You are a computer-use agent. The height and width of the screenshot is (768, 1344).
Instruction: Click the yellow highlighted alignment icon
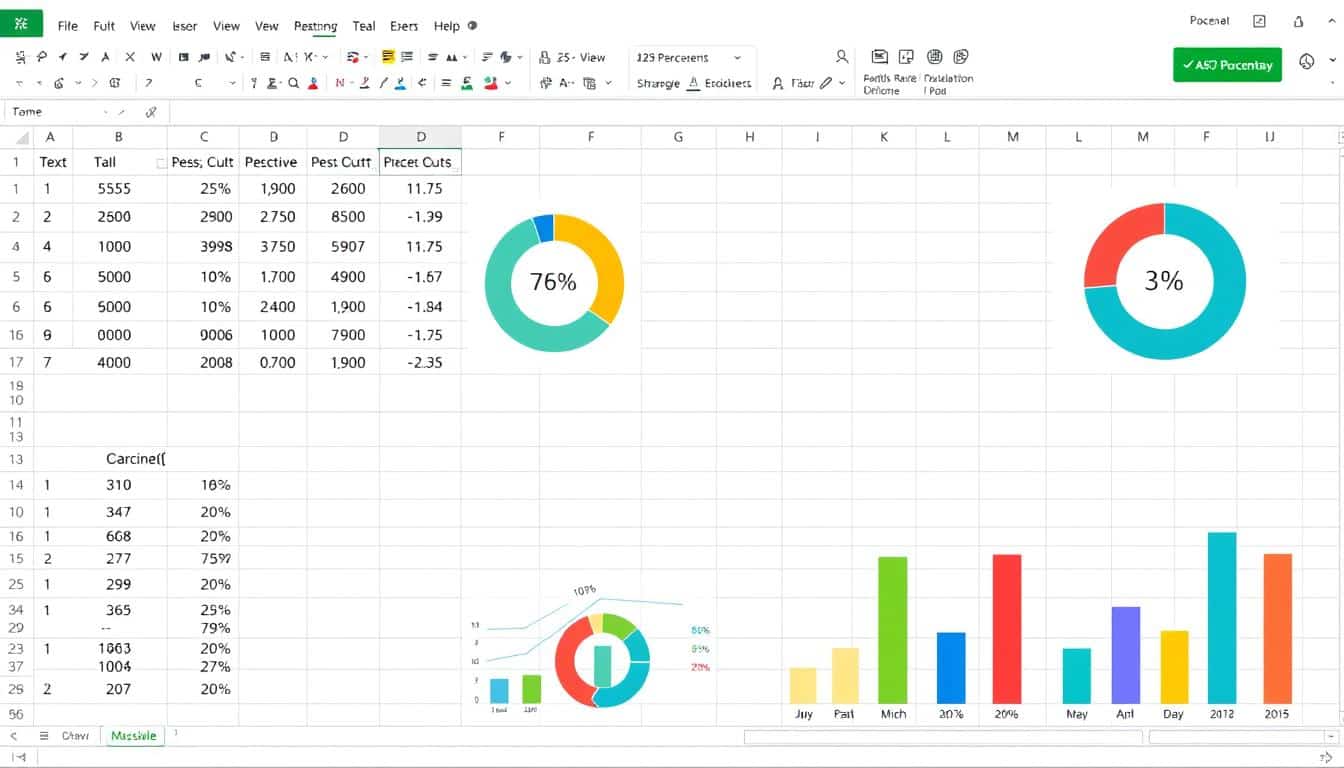[x=389, y=57]
